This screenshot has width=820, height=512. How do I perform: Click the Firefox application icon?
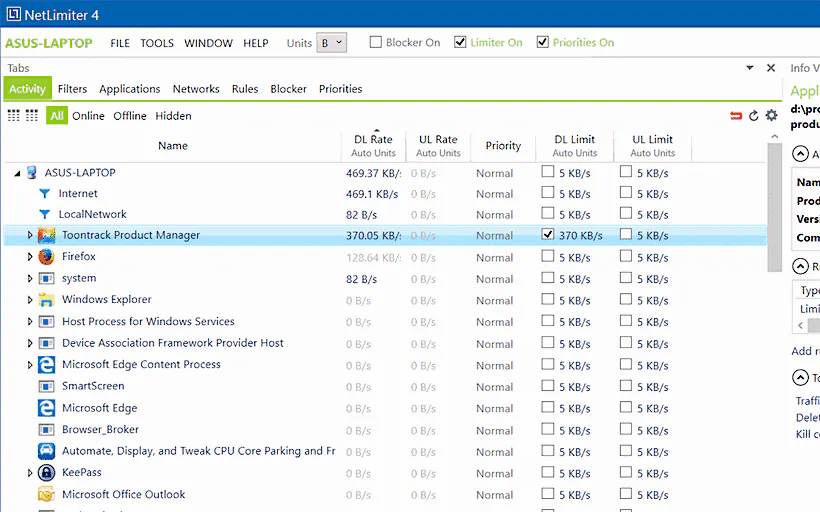click(x=47, y=257)
